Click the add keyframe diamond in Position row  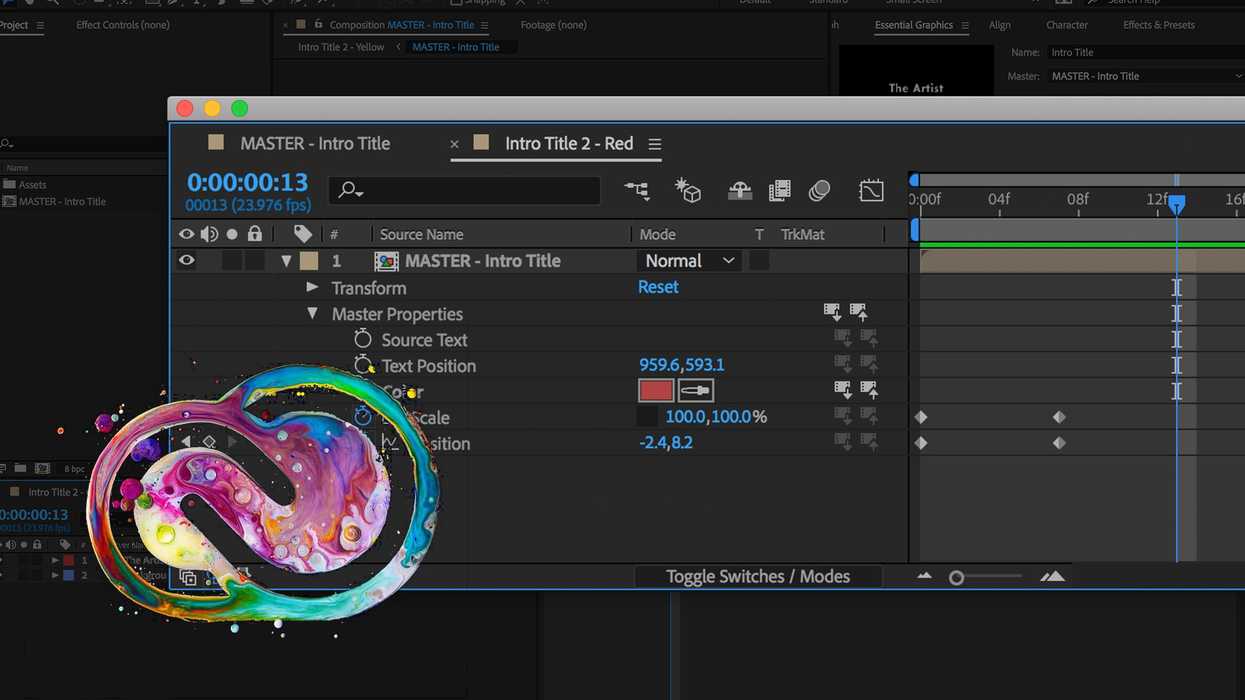209,441
